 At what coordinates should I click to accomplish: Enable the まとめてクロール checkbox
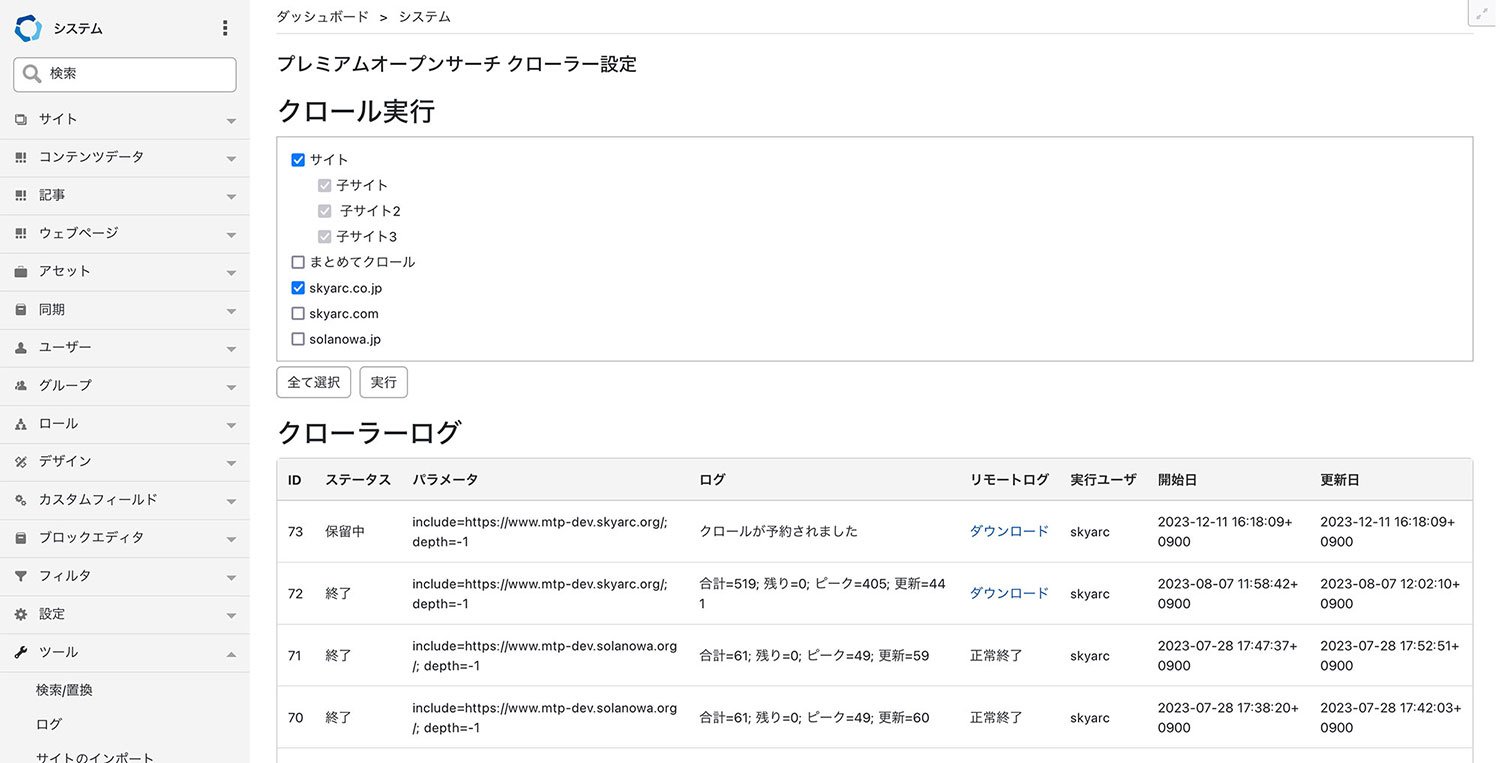pos(298,262)
